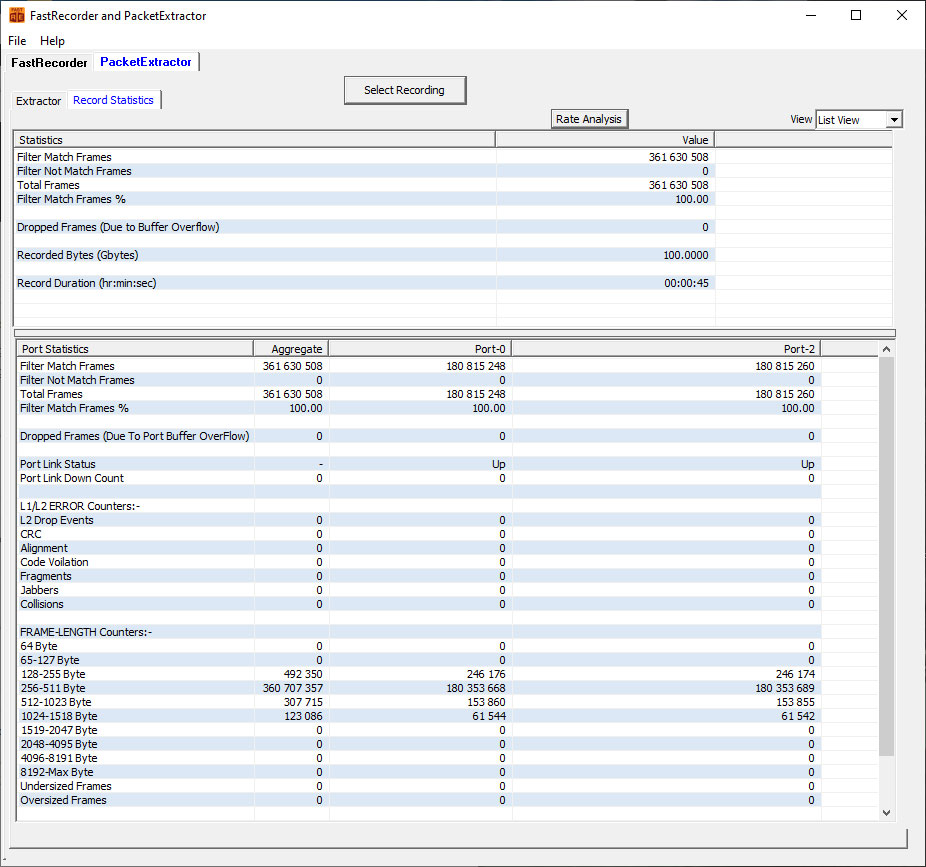Click the Recorded Bytes value 100.0000

click(686, 255)
